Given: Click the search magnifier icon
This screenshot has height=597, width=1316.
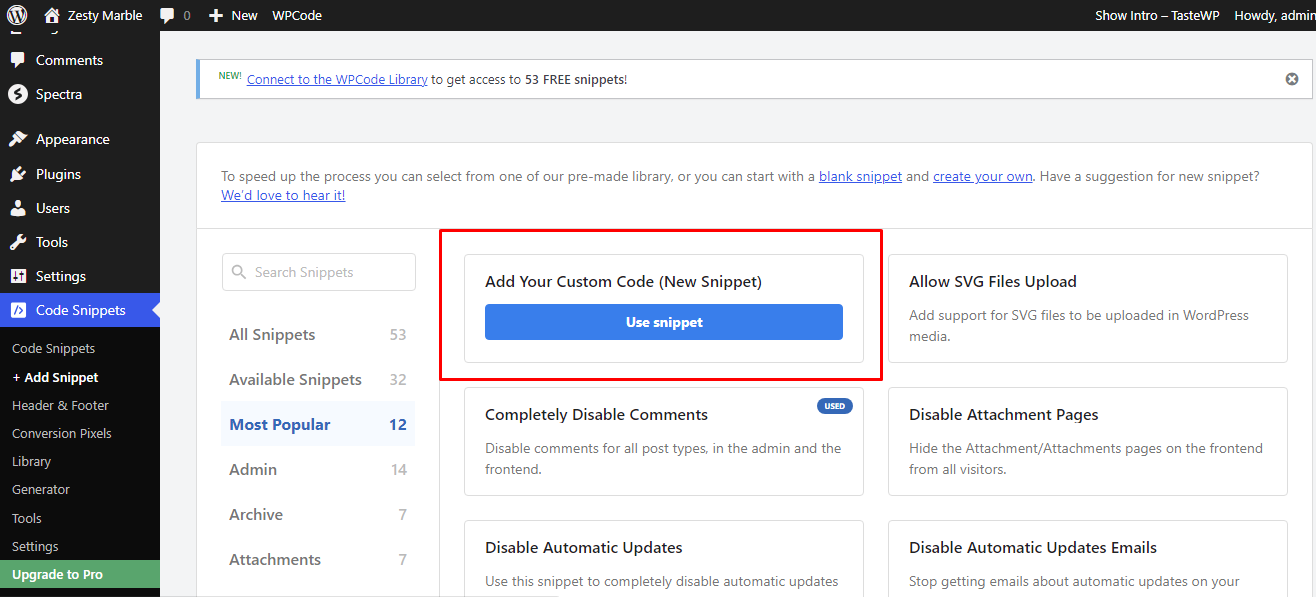Looking at the screenshot, I should 239,272.
